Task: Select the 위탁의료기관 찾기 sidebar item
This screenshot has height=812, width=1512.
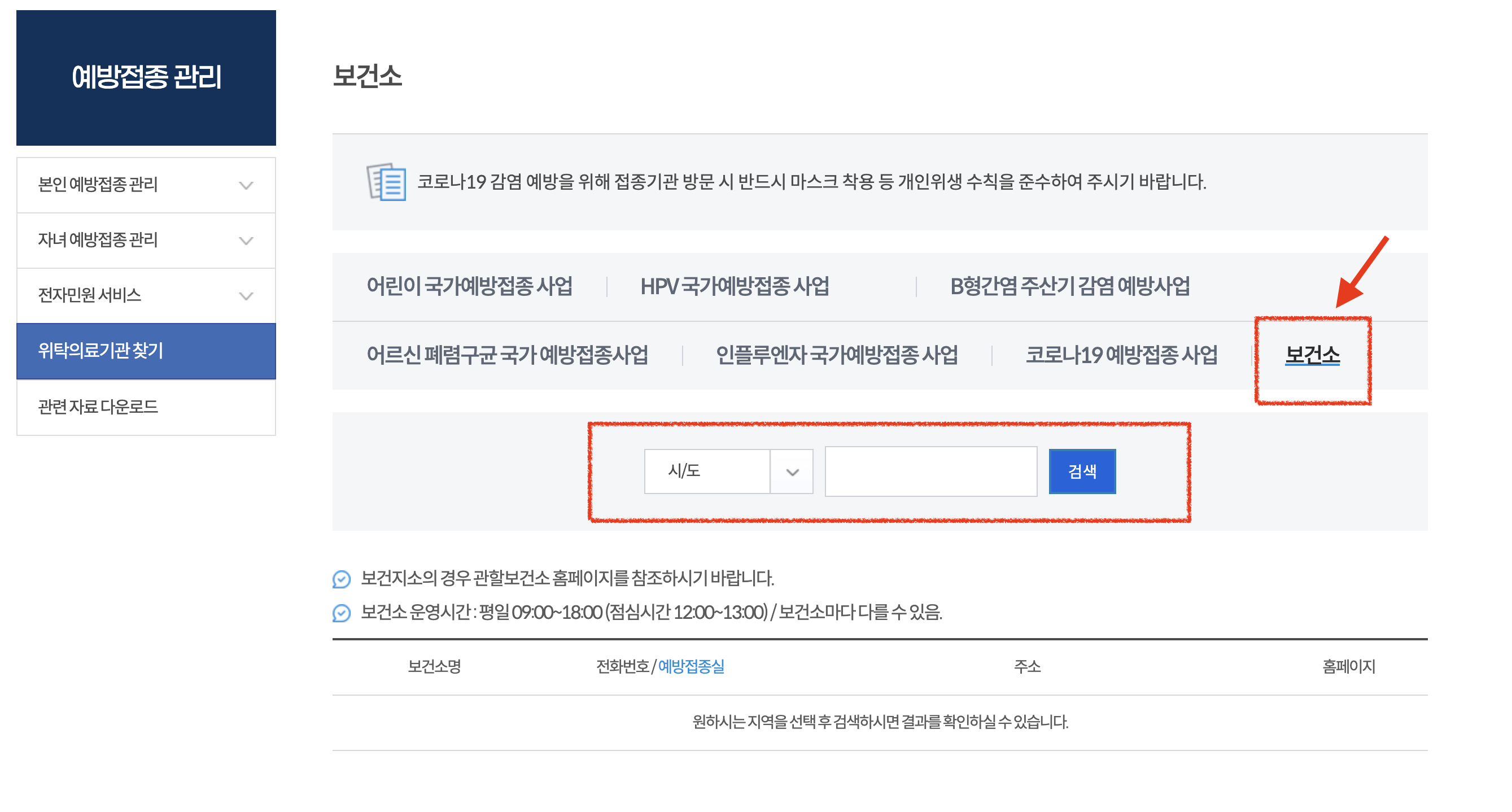Action: [x=146, y=351]
